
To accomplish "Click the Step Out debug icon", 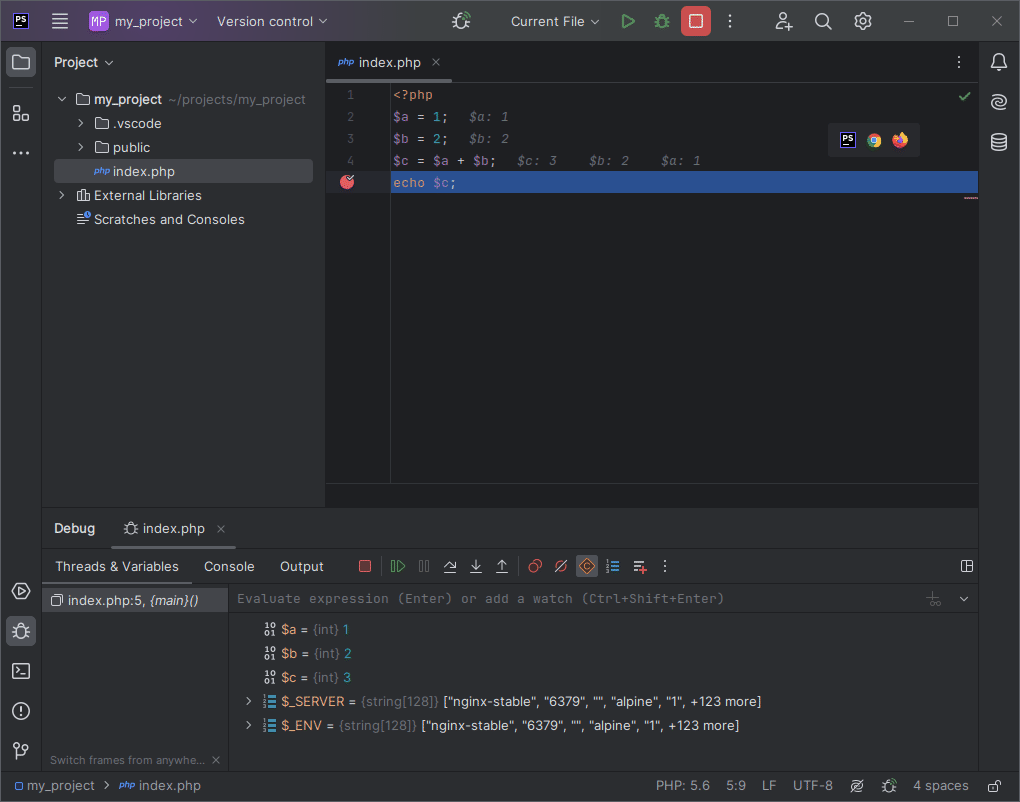I will 502,566.
